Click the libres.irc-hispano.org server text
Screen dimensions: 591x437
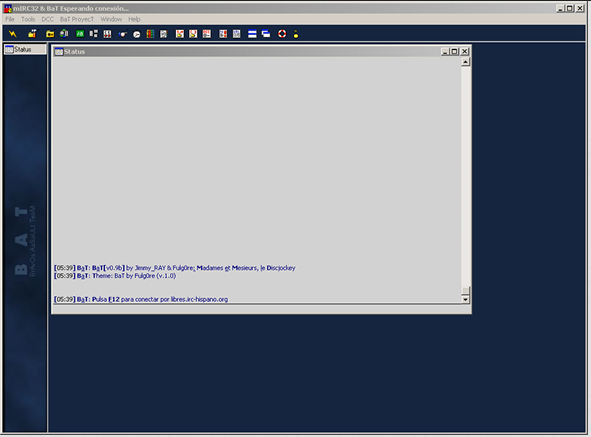tap(199, 299)
